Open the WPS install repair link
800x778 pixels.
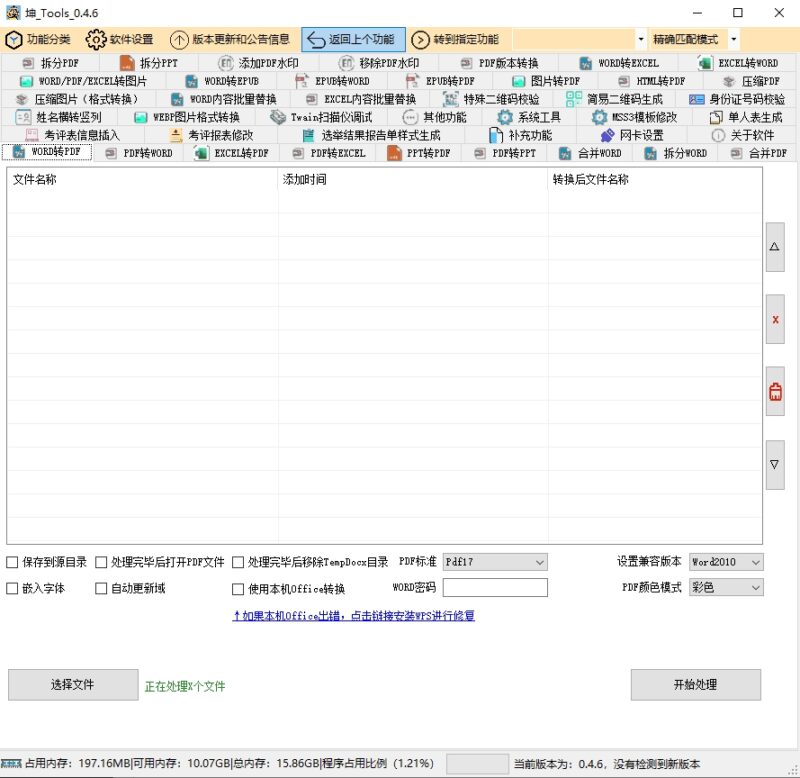tap(354, 616)
